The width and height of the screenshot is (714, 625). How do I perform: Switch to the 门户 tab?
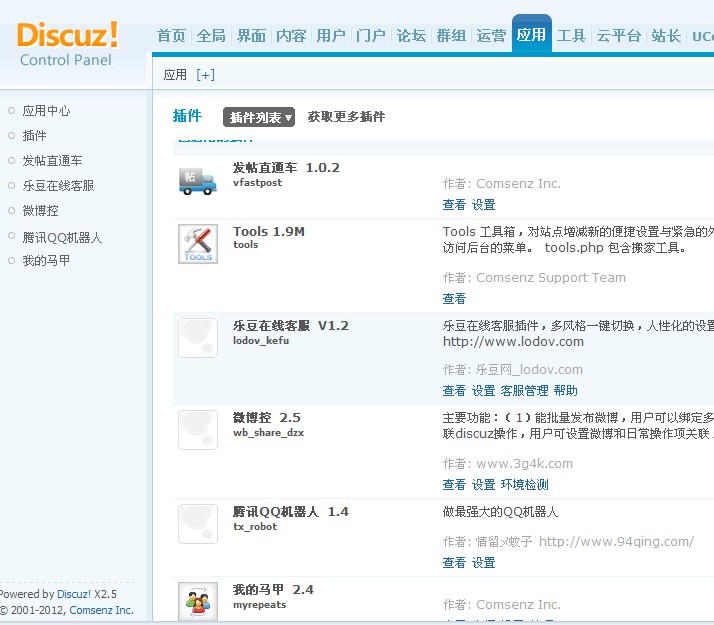pos(371,36)
